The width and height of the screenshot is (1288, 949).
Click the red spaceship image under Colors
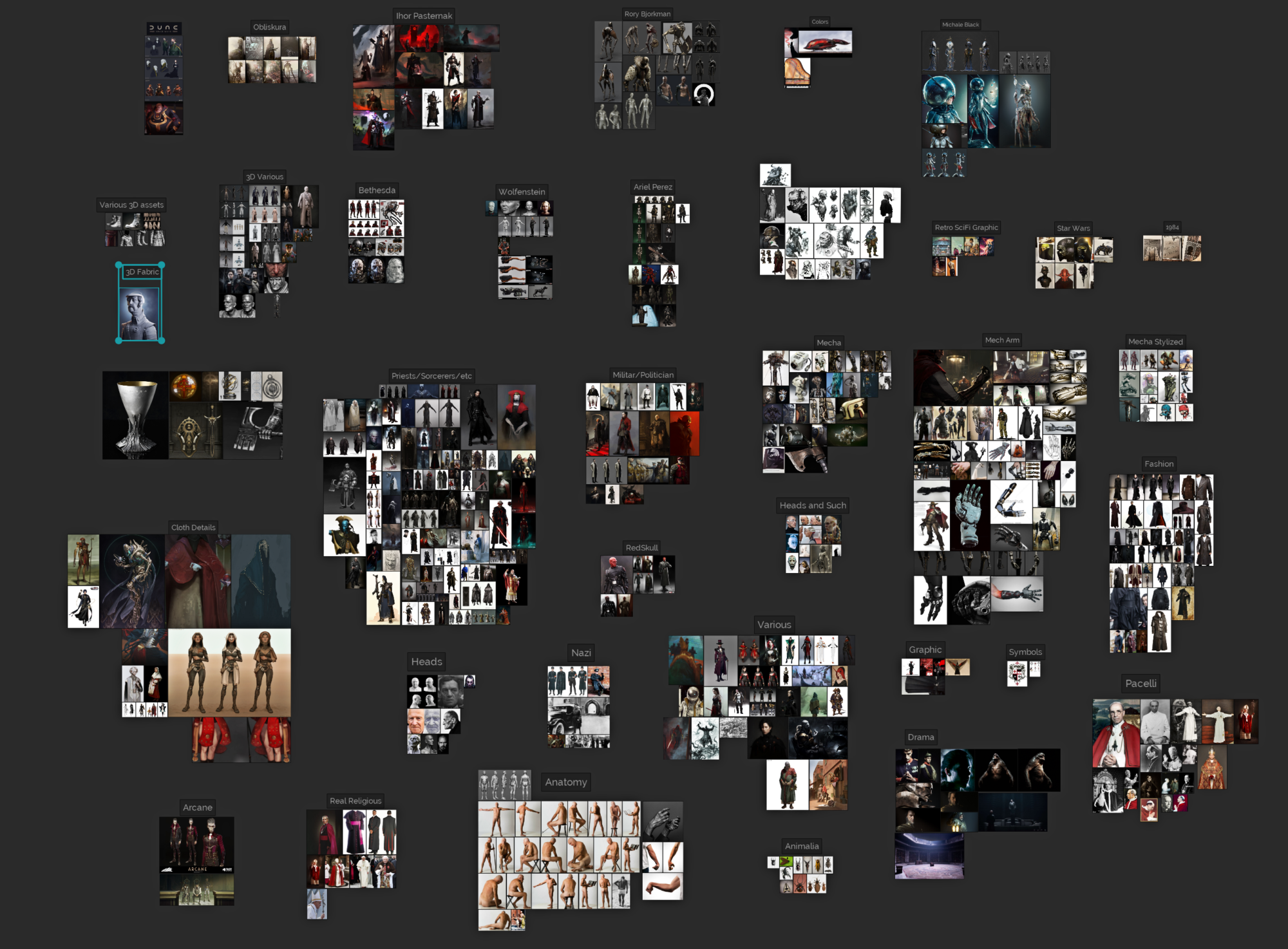(825, 43)
